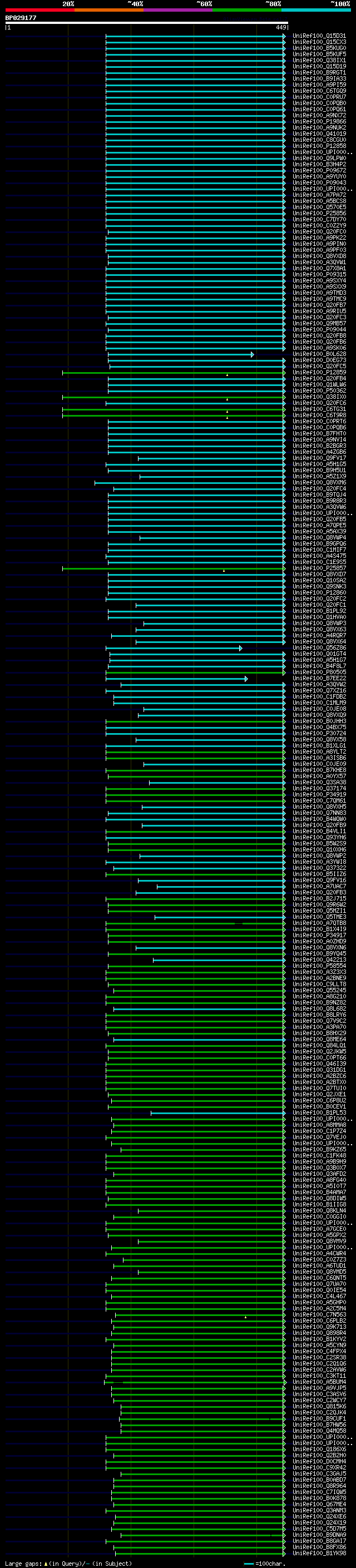Click the query end position 449
Viewport: 356px width, 1568px height.
281,27
